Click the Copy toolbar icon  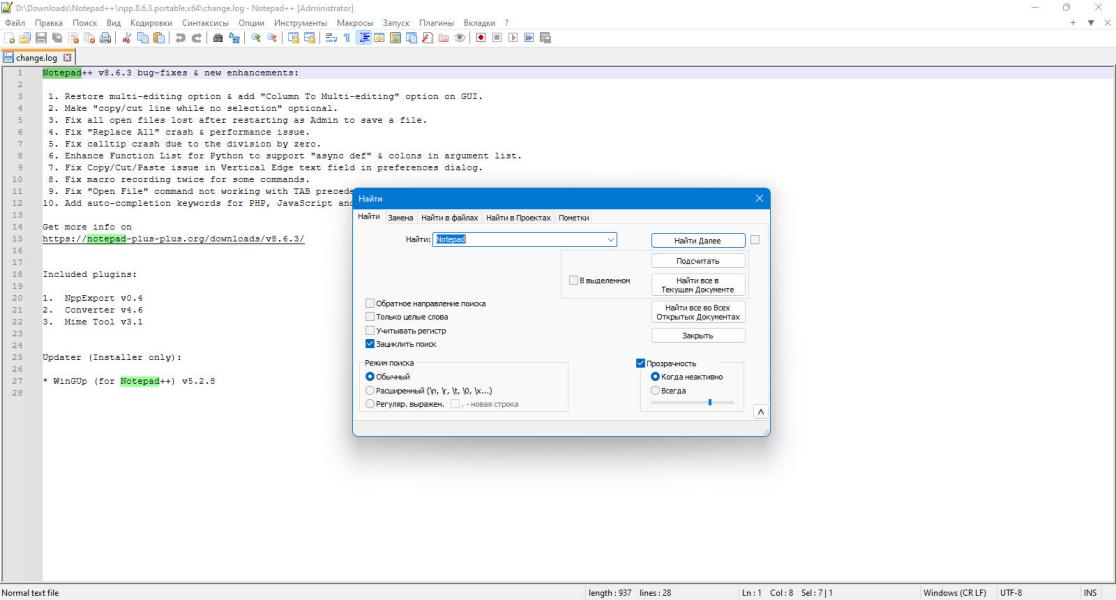click(143, 38)
